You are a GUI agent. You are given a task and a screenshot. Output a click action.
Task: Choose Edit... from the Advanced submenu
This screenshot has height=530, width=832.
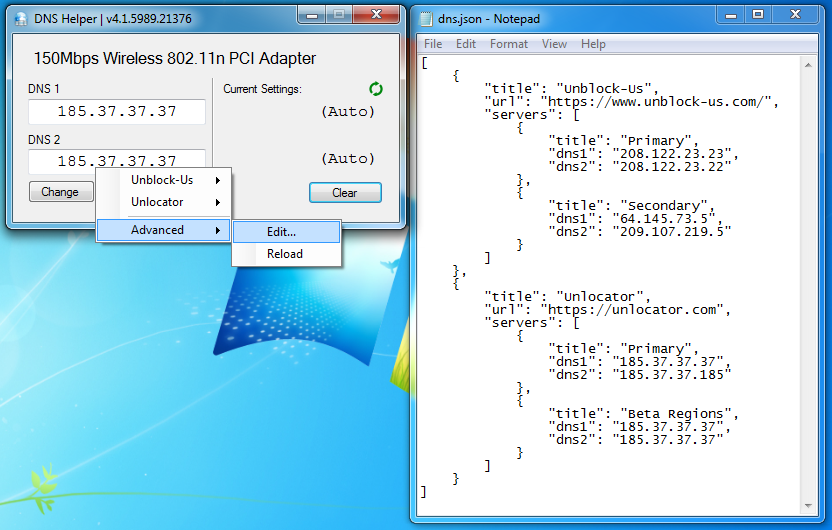[x=287, y=232]
